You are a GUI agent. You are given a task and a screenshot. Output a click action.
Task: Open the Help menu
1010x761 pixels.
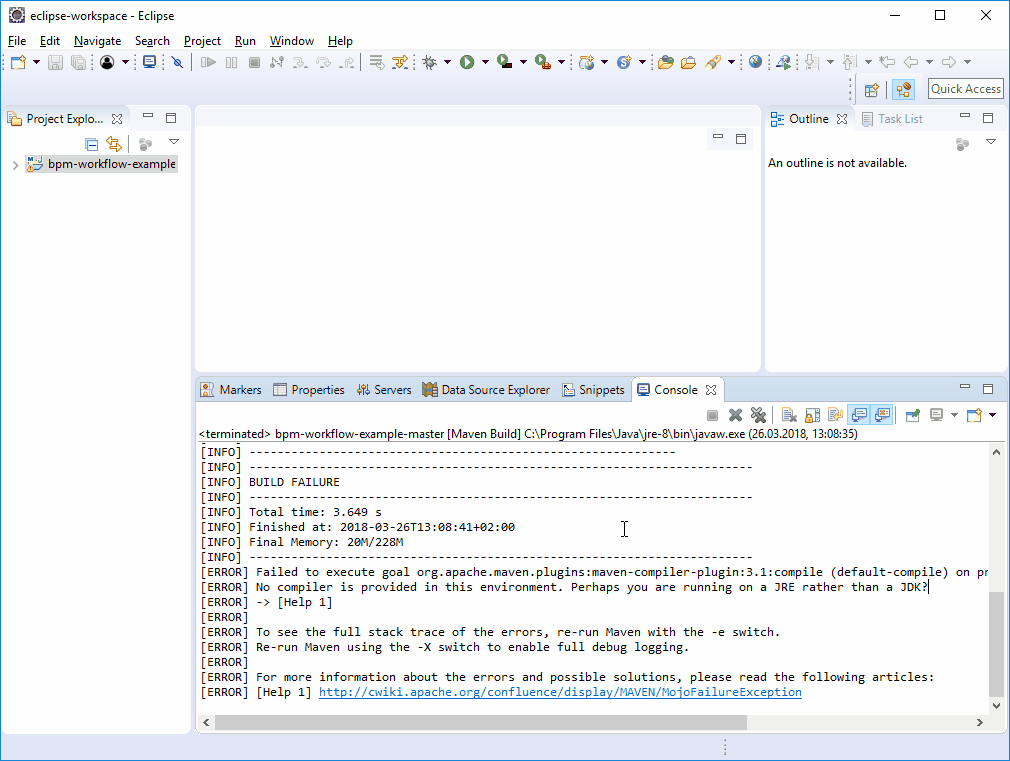tap(340, 41)
